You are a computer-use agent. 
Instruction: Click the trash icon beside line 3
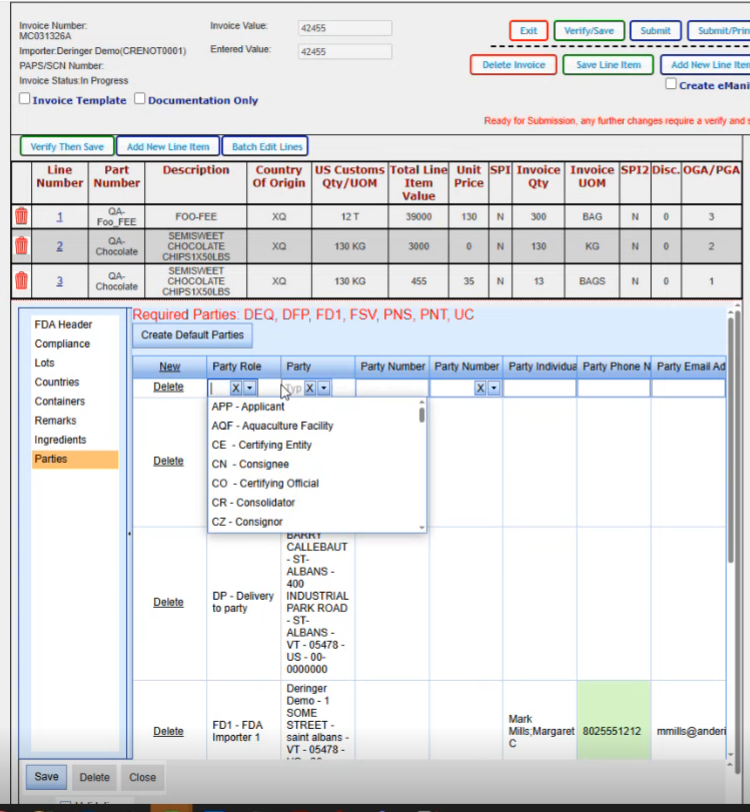tap(21, 281)
